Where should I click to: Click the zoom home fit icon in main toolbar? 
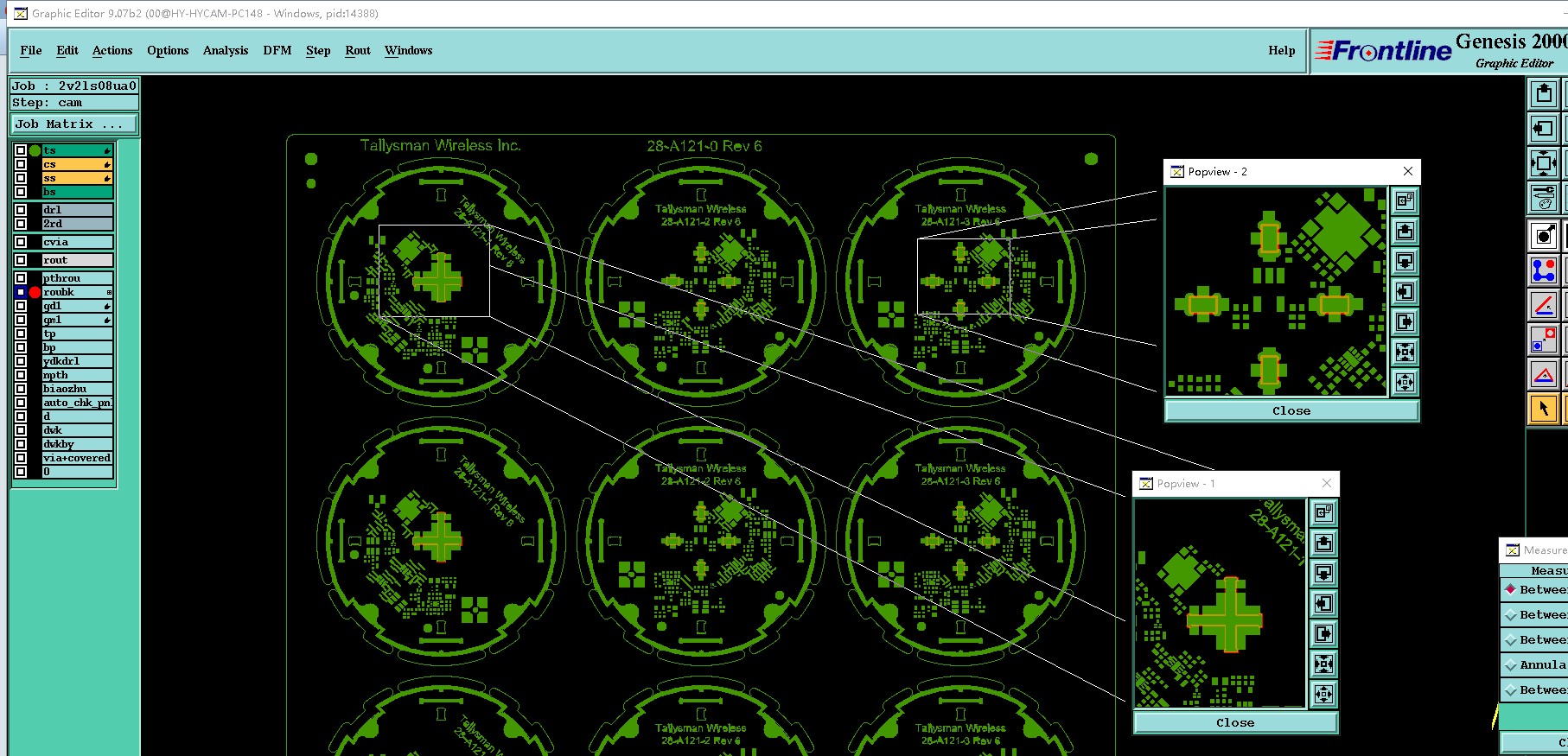[1544, 163]
